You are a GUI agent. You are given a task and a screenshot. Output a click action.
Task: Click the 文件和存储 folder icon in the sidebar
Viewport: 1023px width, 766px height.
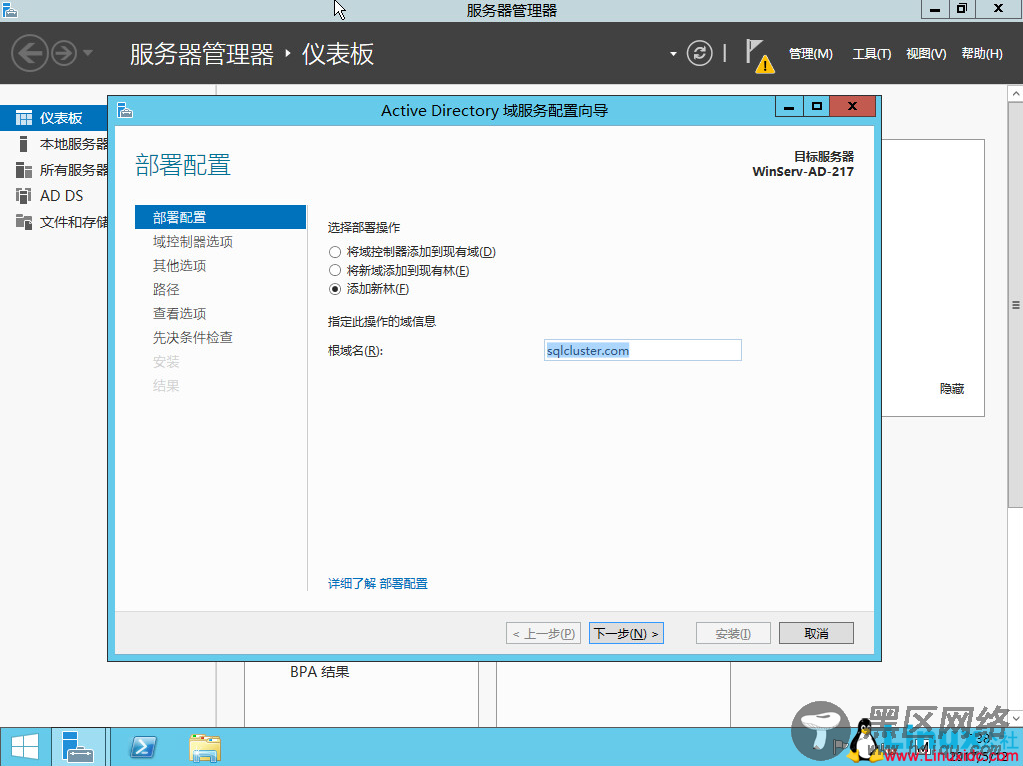pyautogui.click(x=23, y=222)
